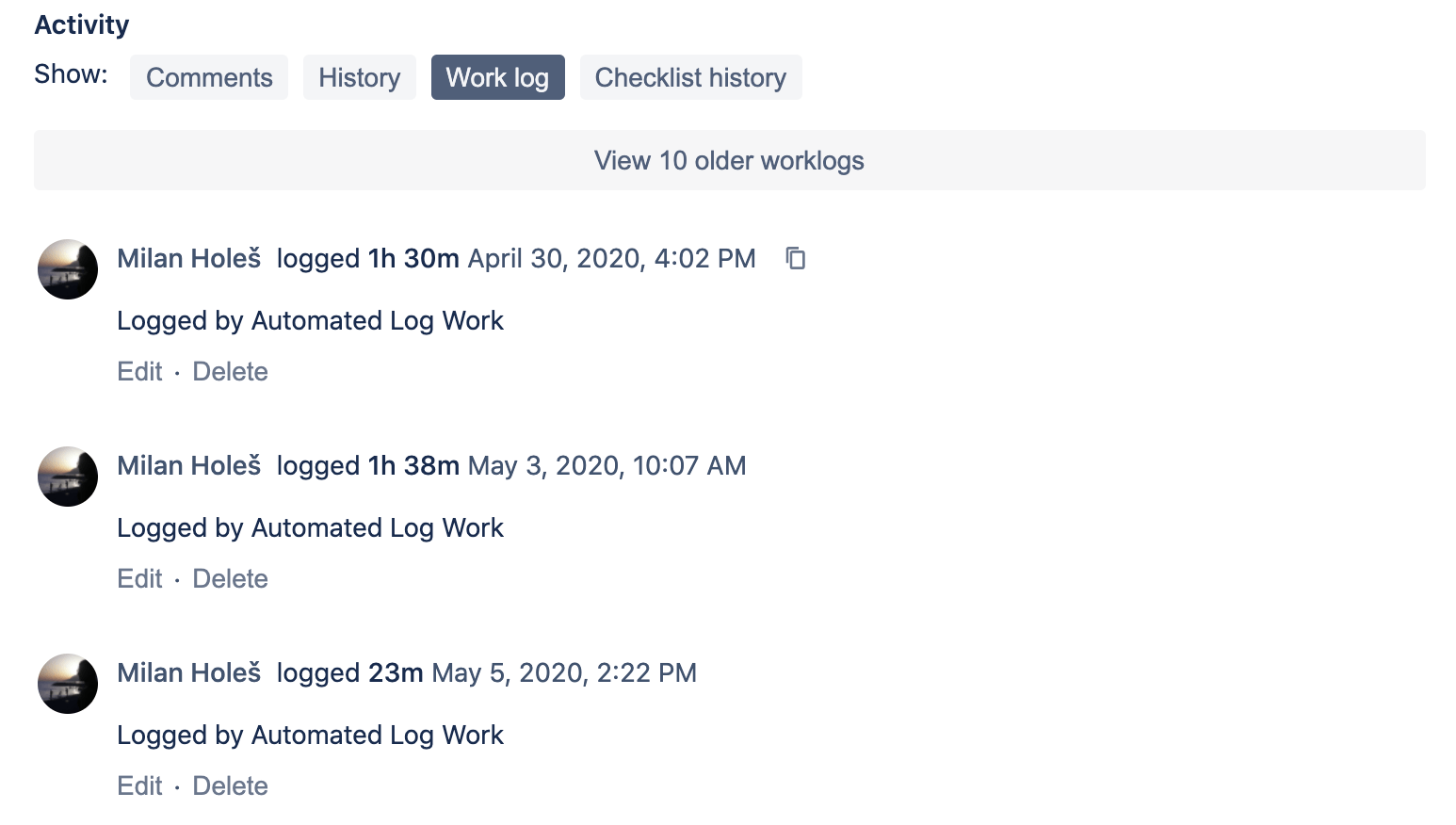Click Milan Holeš avatar on May 5 entry

point(68,684)
